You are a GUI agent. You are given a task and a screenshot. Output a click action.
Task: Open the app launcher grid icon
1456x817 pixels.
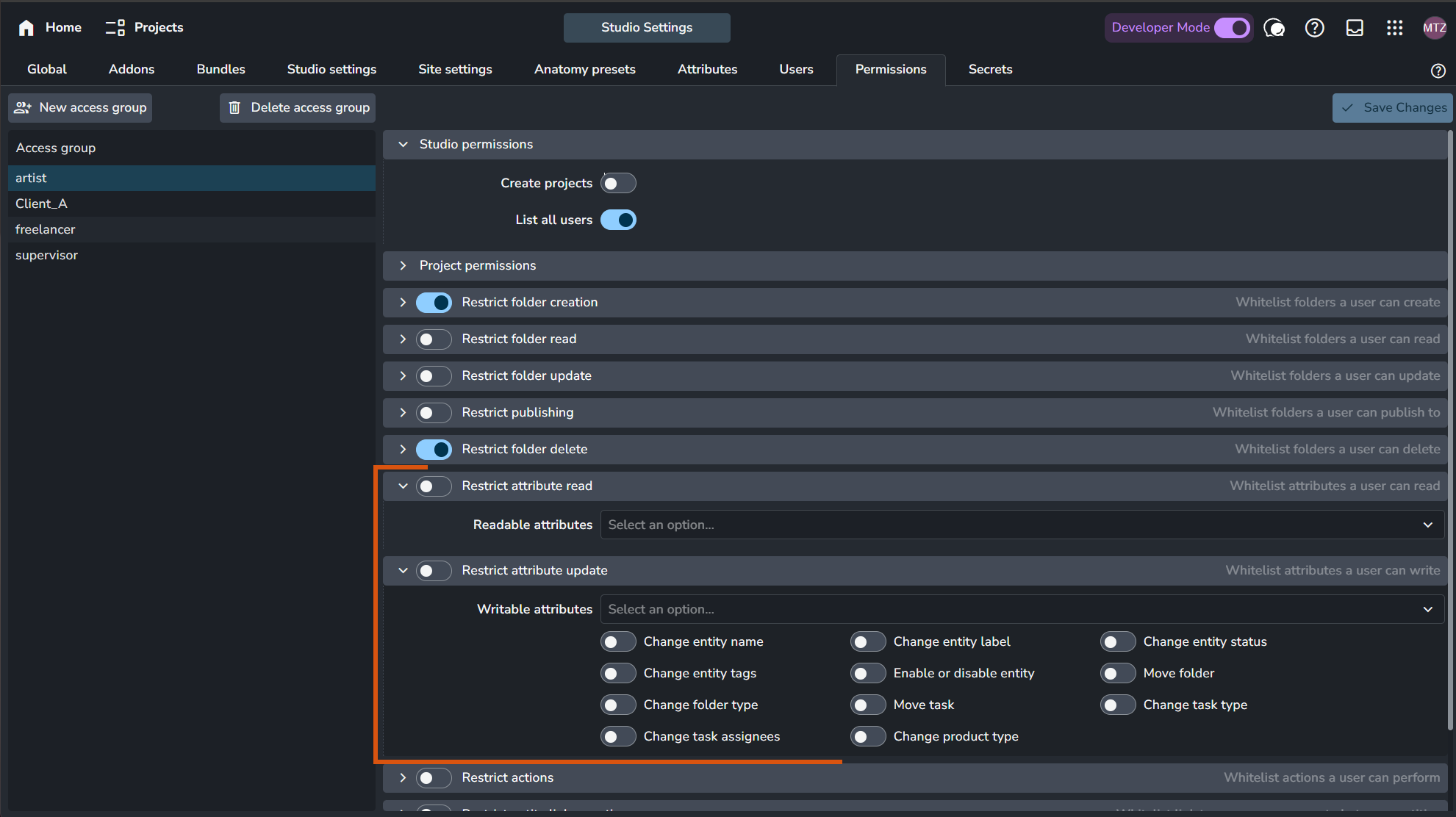pos(1394,28)
